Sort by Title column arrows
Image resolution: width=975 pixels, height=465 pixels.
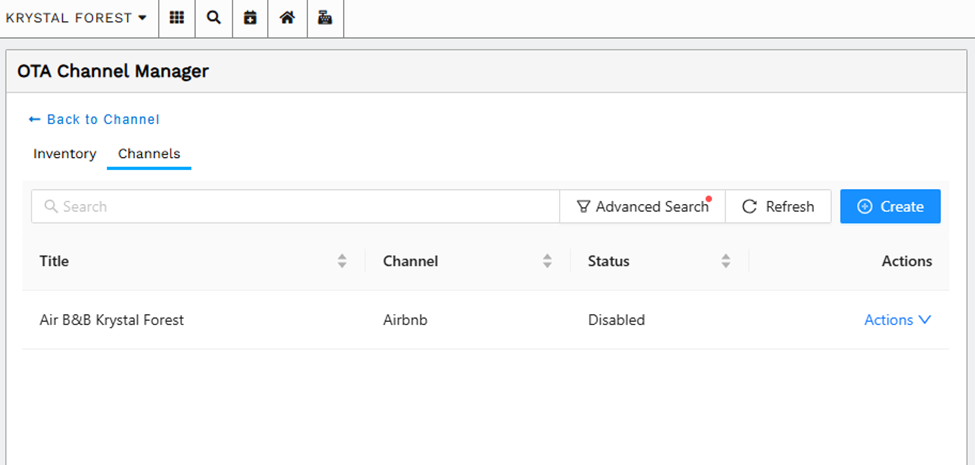point(342,261)
